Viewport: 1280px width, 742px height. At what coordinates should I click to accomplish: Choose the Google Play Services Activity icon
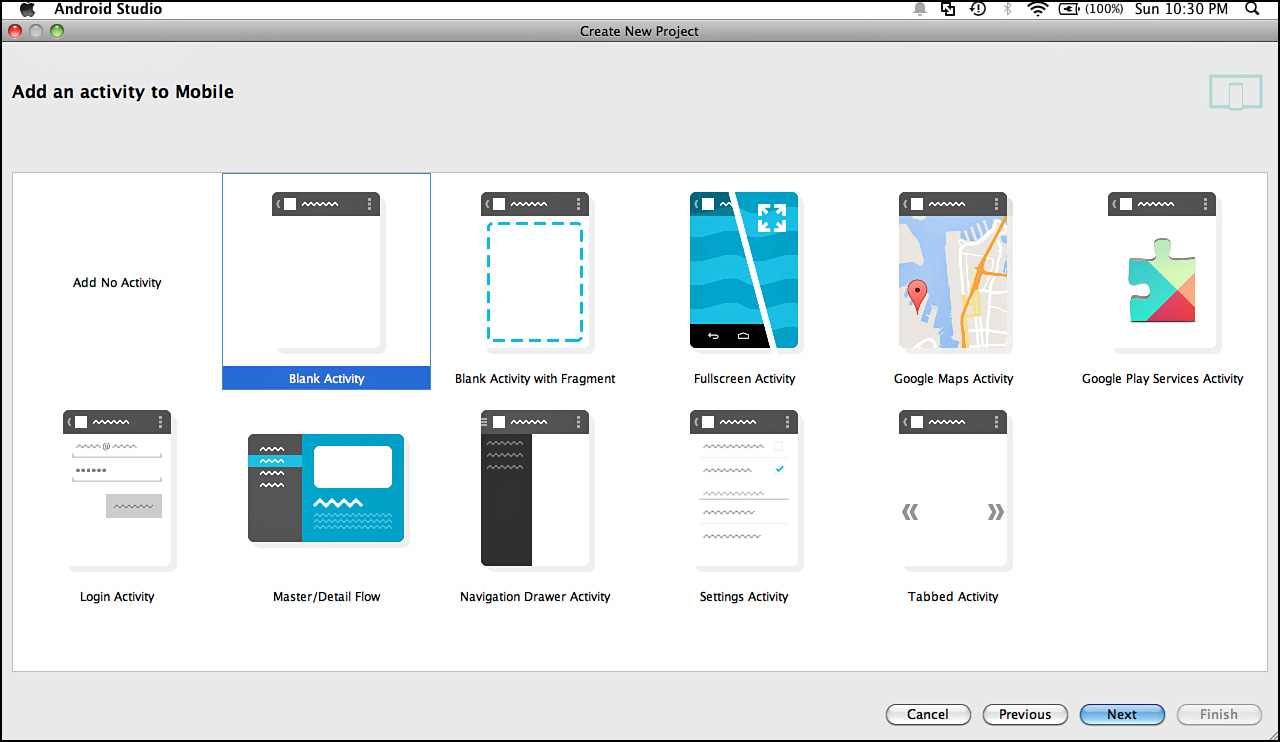1164,271
